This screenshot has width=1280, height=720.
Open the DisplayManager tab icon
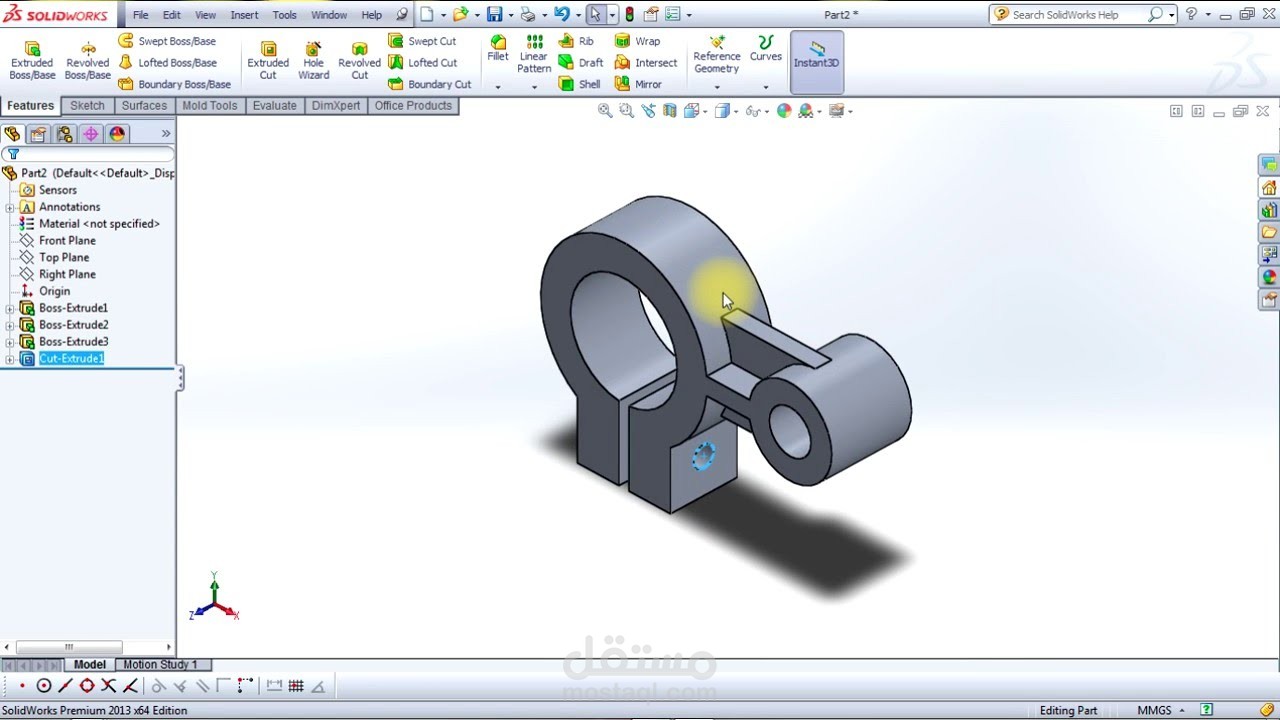pos(117,134)
